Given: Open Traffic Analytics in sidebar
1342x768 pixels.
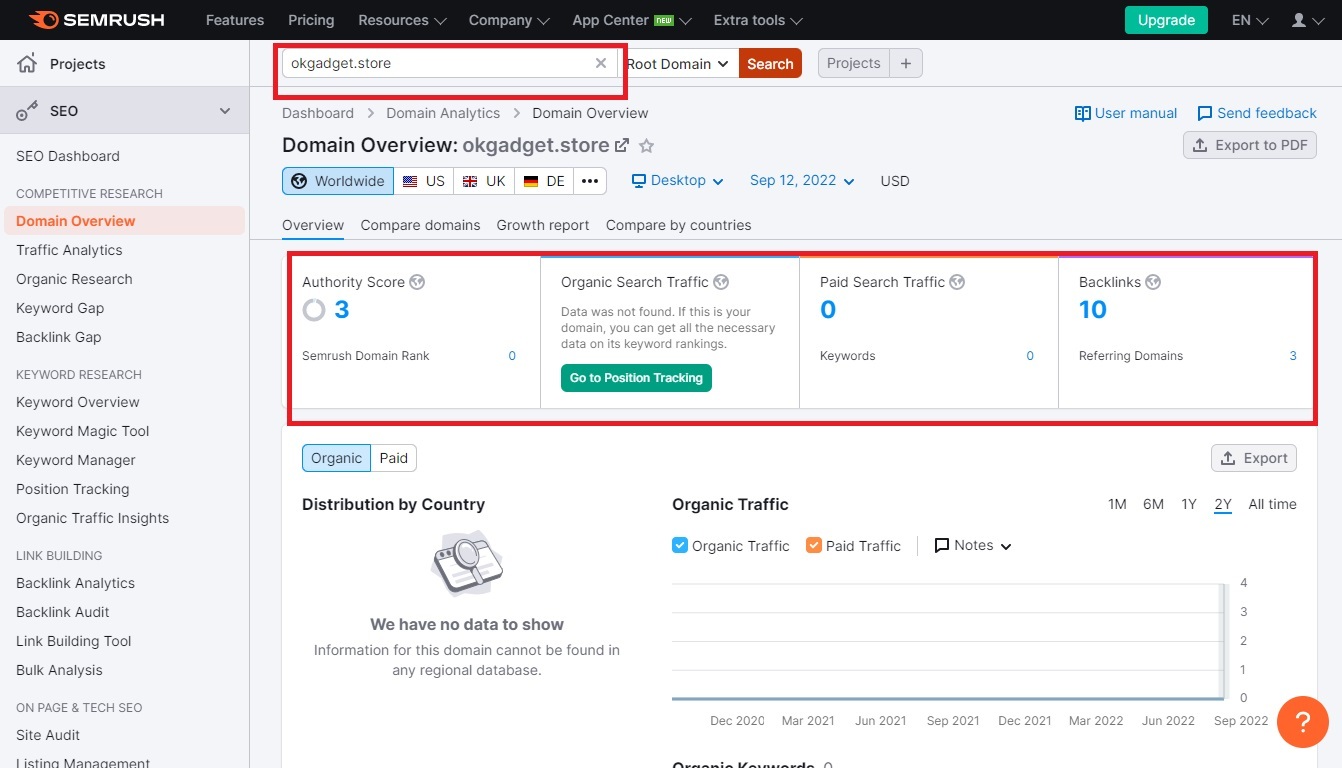Looking at the screenshot, I should [x=69, y=250].
